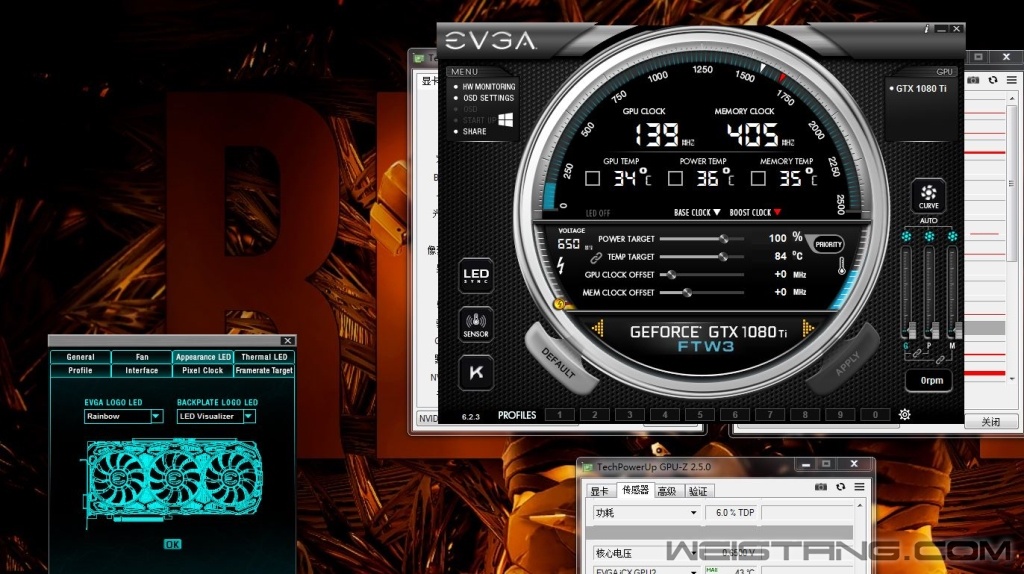Open the 功耗 sensor dropdown in GPU-Z
Image resolution: width=1024 pixels, height=574 pixels.
point(694,513)
